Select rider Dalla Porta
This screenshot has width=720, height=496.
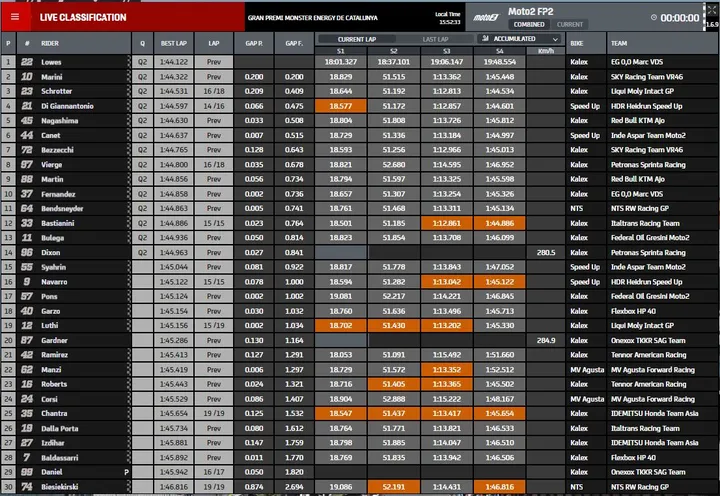60,428
